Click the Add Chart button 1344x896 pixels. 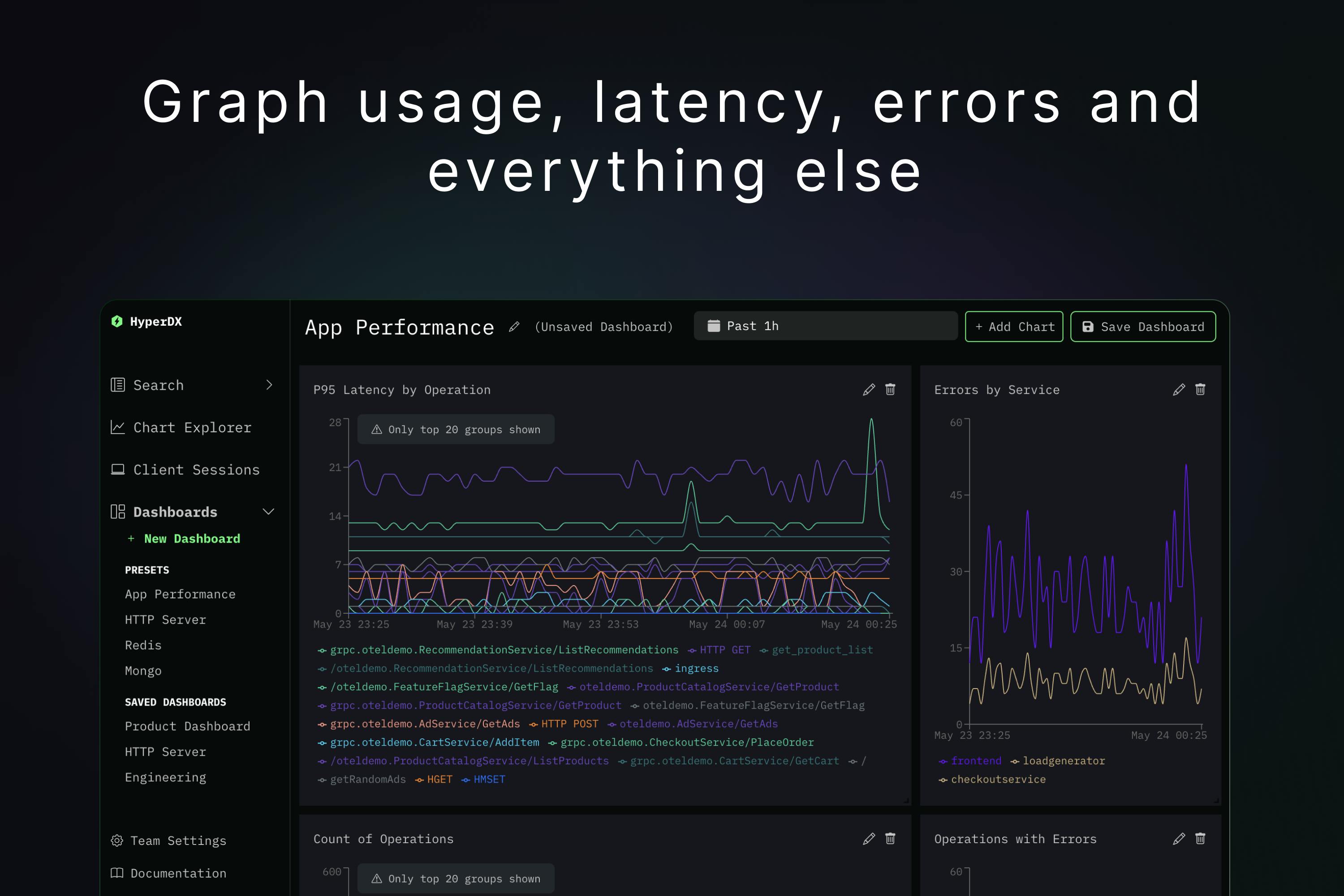pos(1014,327)
